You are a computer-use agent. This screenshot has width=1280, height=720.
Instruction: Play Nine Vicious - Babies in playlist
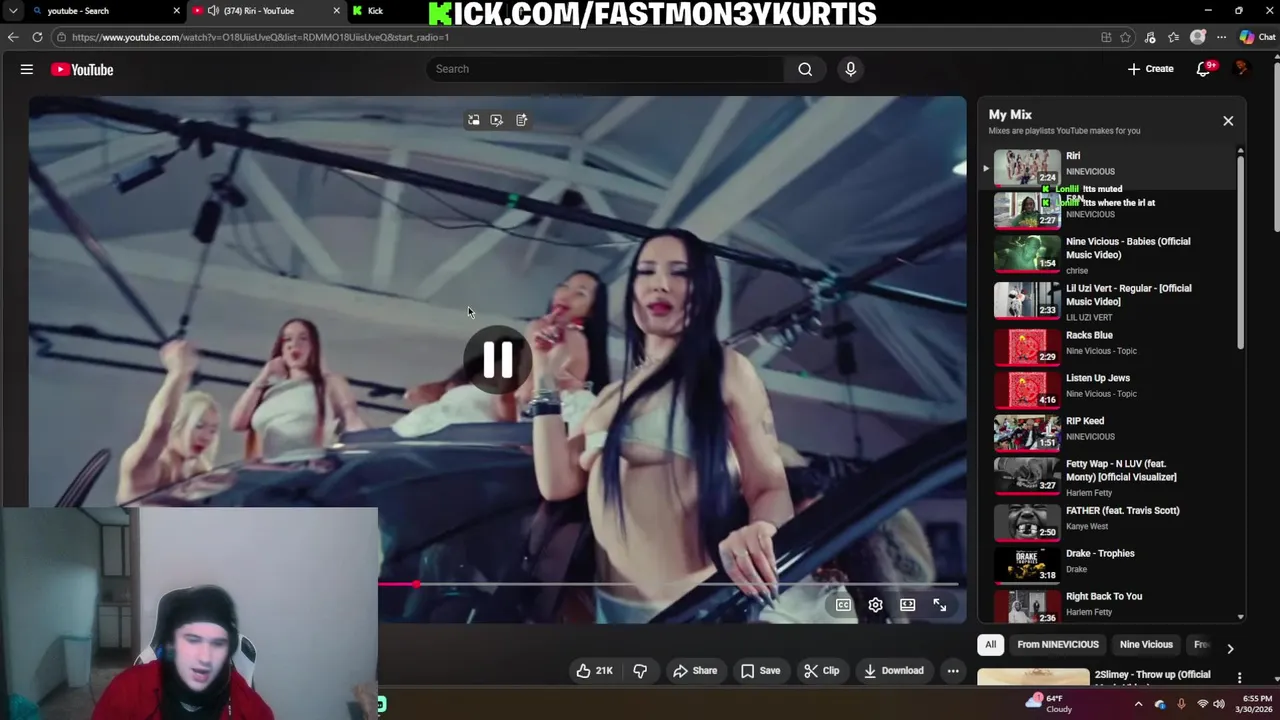coord(1108,254)
